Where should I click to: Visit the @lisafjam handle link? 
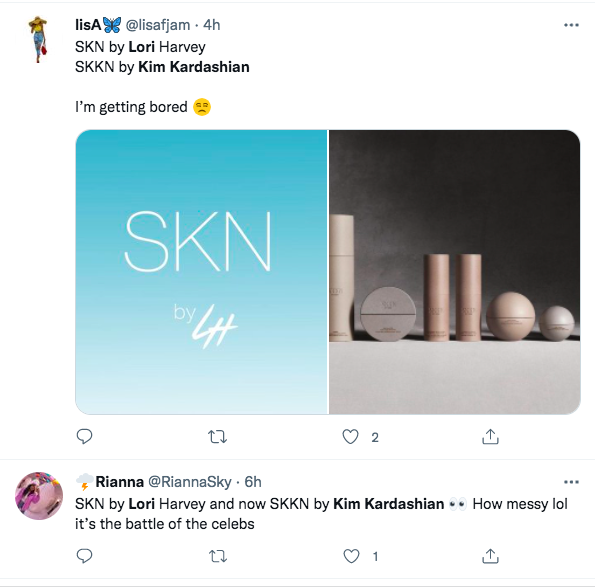158,25
